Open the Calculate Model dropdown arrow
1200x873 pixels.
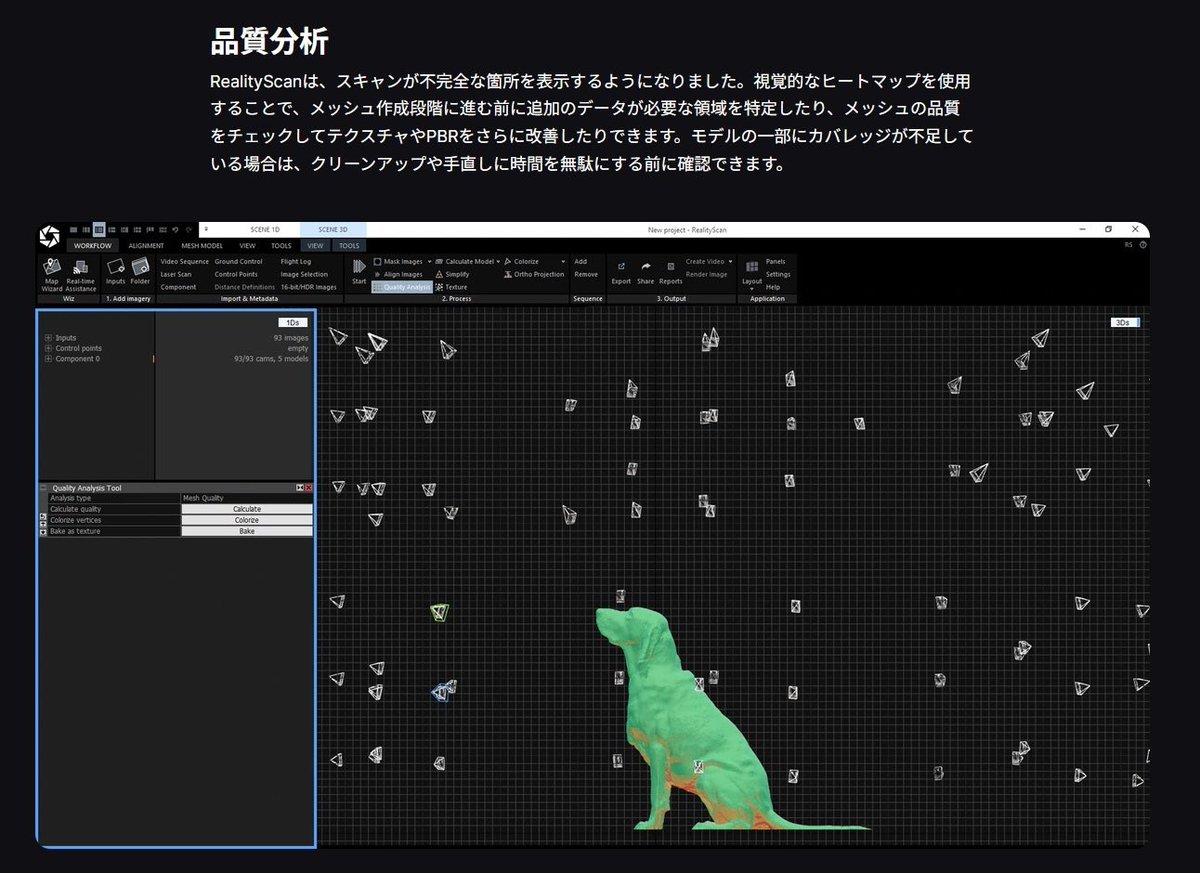tap(497, 262)
